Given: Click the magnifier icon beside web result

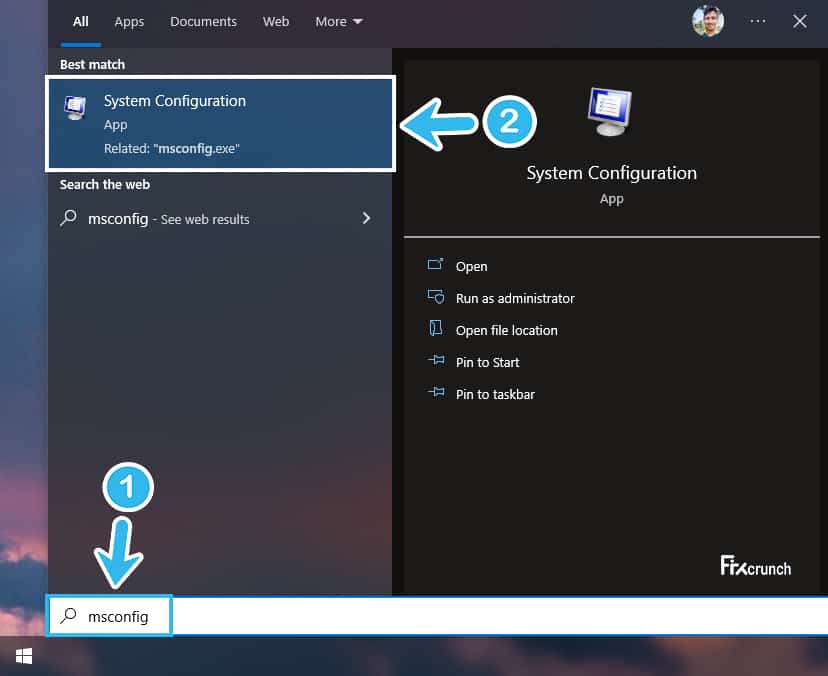Looking at the screenshot, I should [x=69, y=218].
